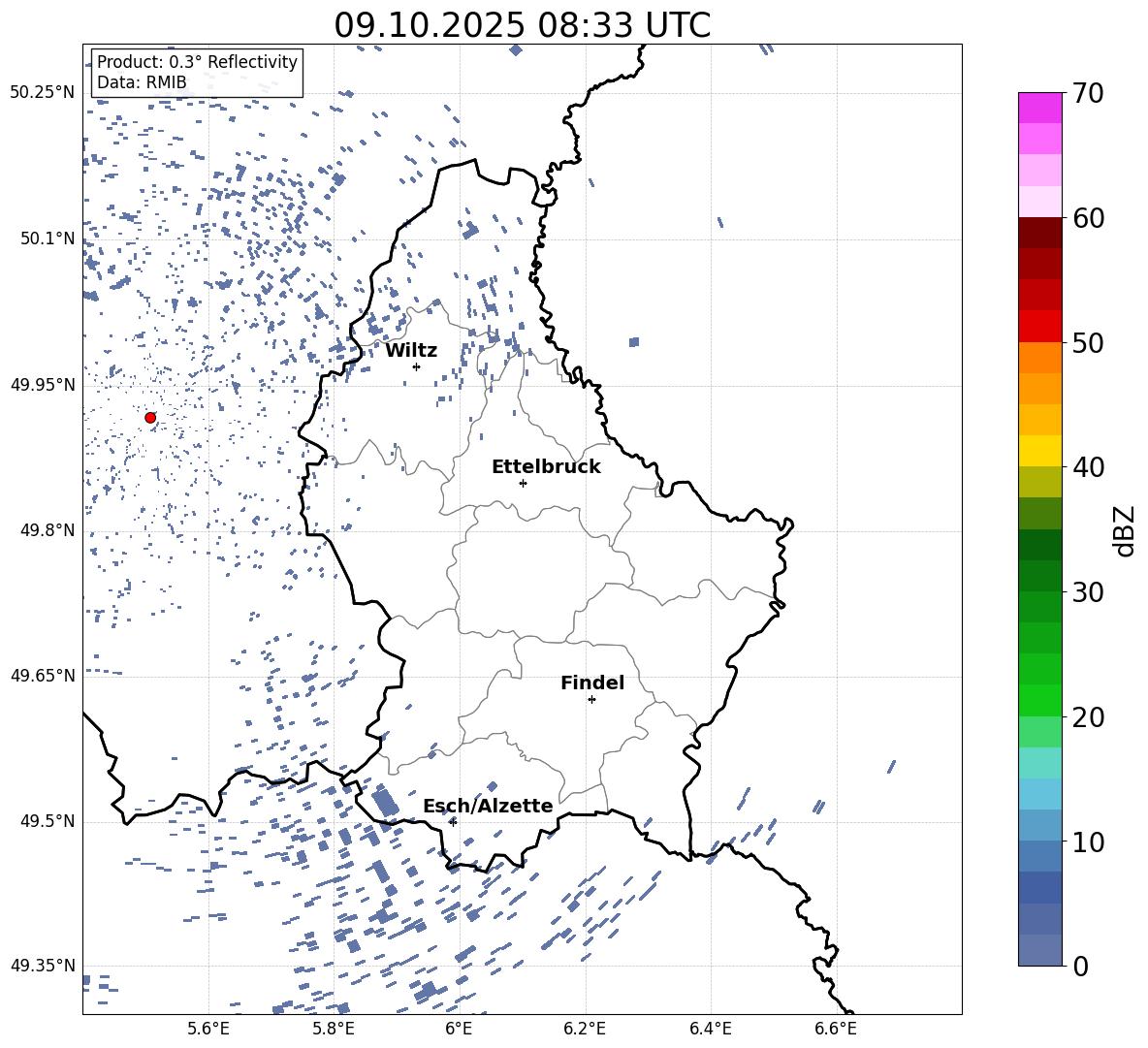This screenshot has height=1048, width=1148.
Task: Click the colorbar tick label 20
Action: coord(1089,717)
